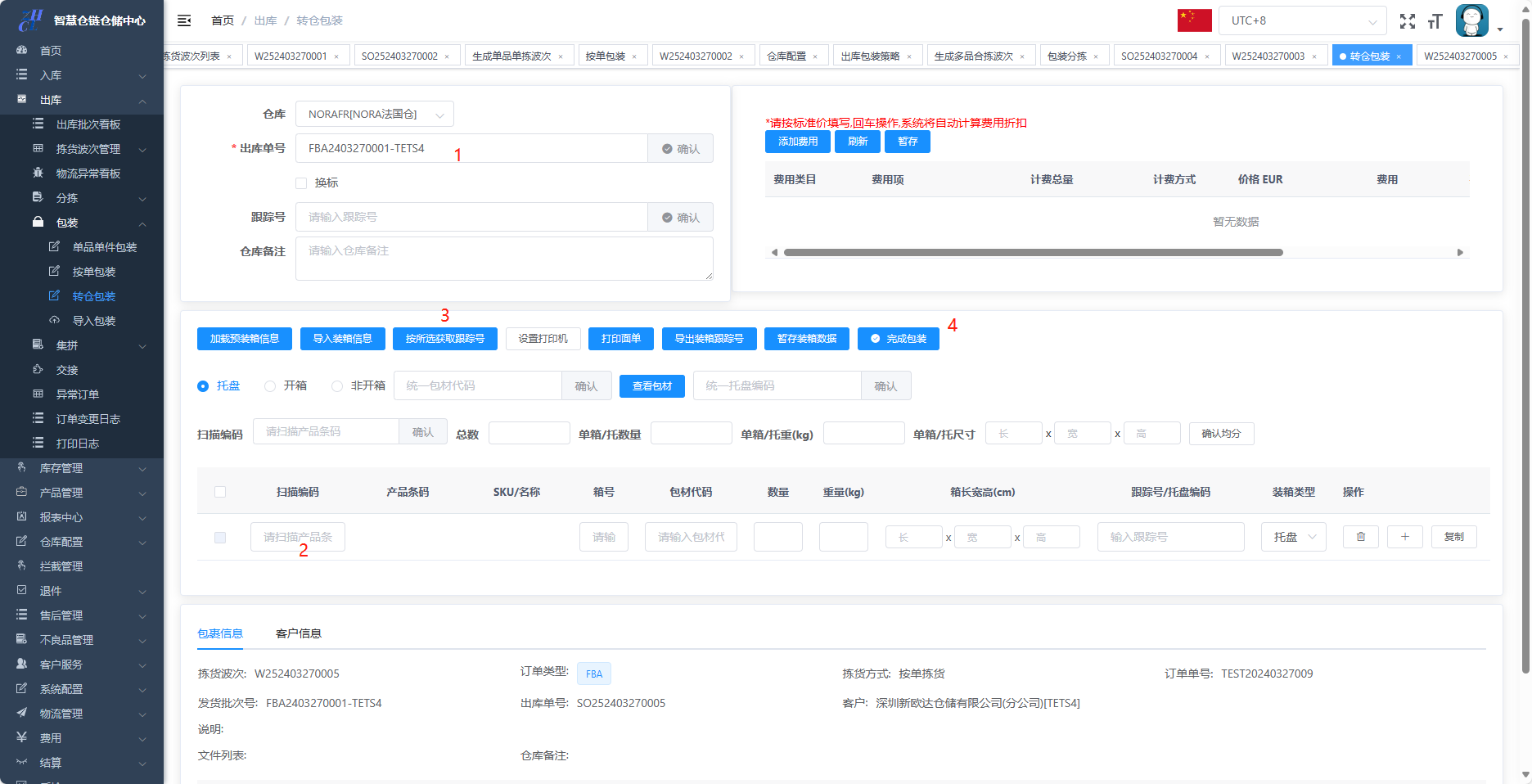The image size is (1532, 784).
Task: Open the 托盘 packing type dropdown
Action: click(1293, 537)
